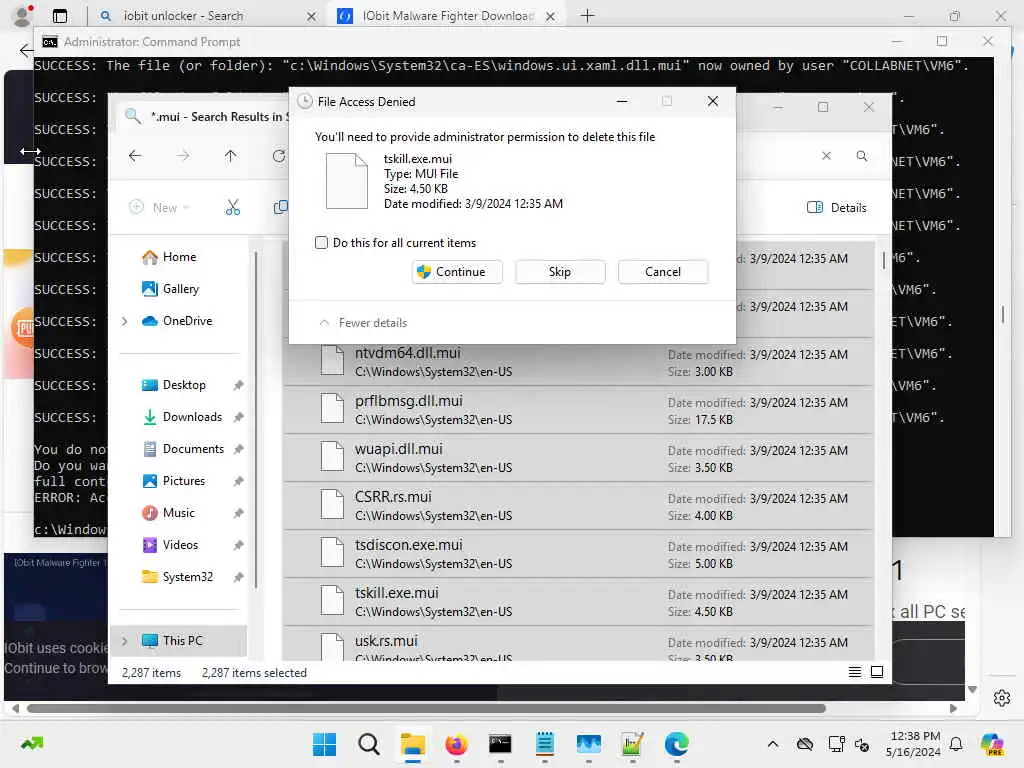Check 'Do this for all current items'
This screenshot has height=768, width=1024.
pos(321,243)
